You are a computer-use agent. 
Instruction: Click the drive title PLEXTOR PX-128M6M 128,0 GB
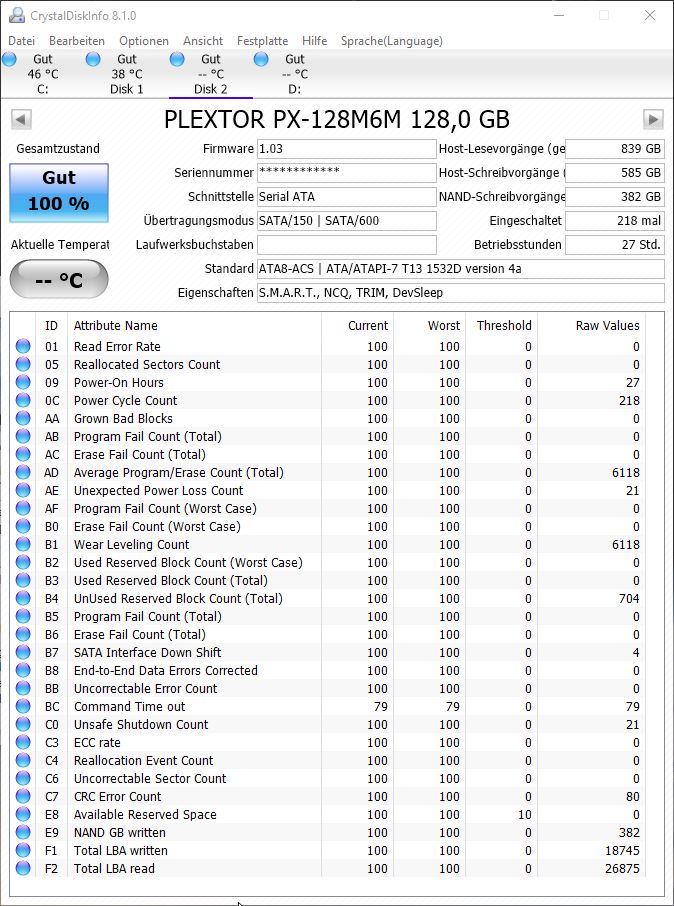coord(337,120)
